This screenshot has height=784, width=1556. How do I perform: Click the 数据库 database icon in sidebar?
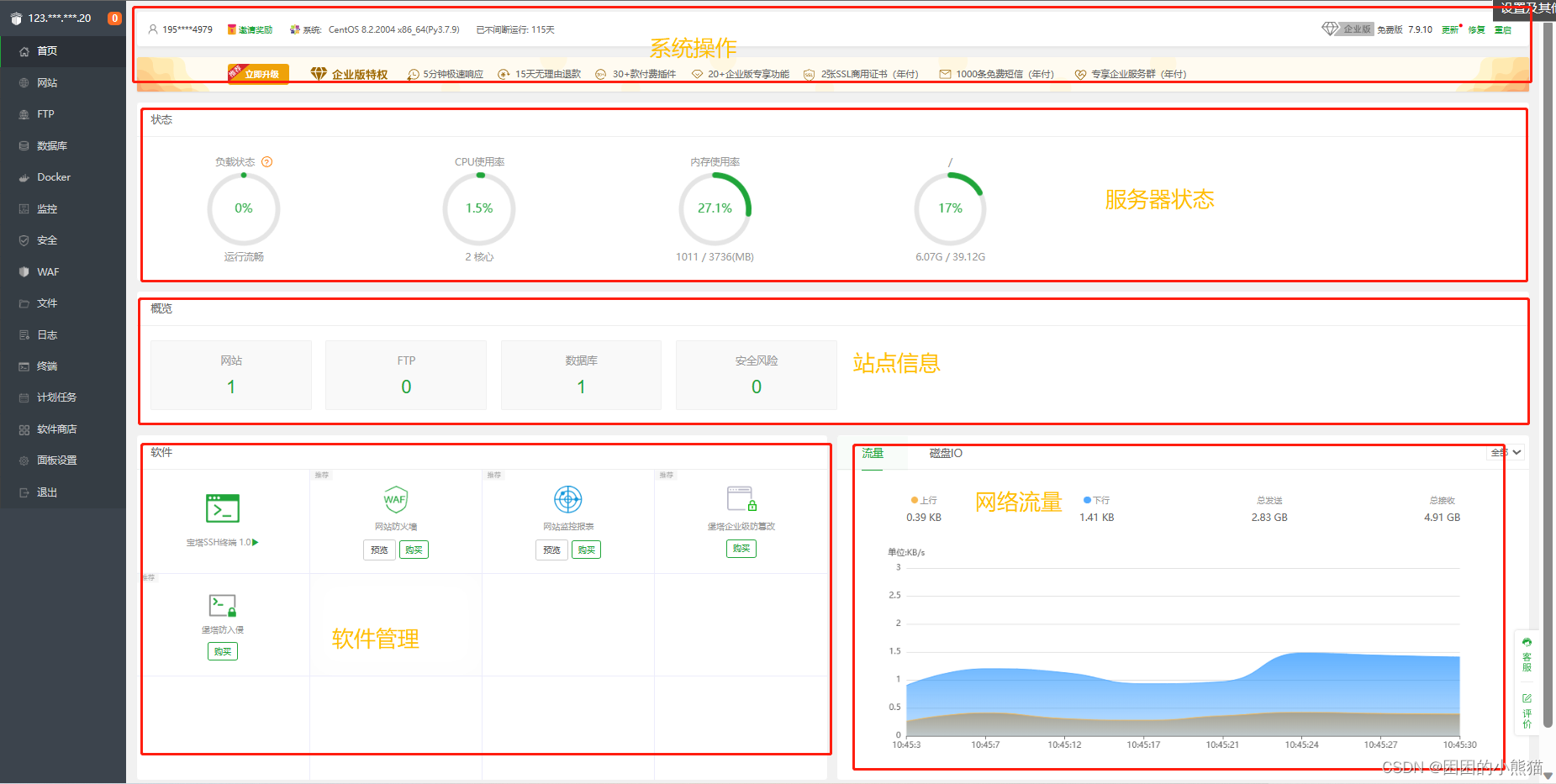tap(24, 146)
